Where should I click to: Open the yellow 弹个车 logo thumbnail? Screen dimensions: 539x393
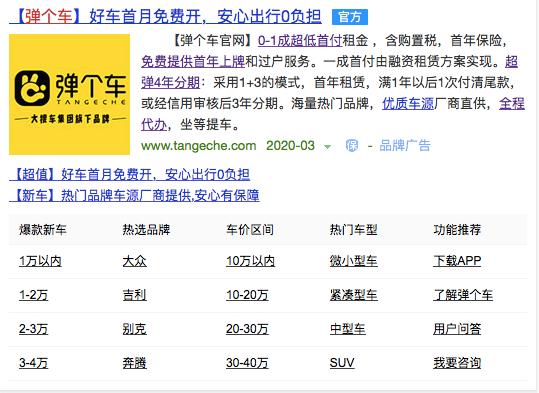(x=69, y=95)
